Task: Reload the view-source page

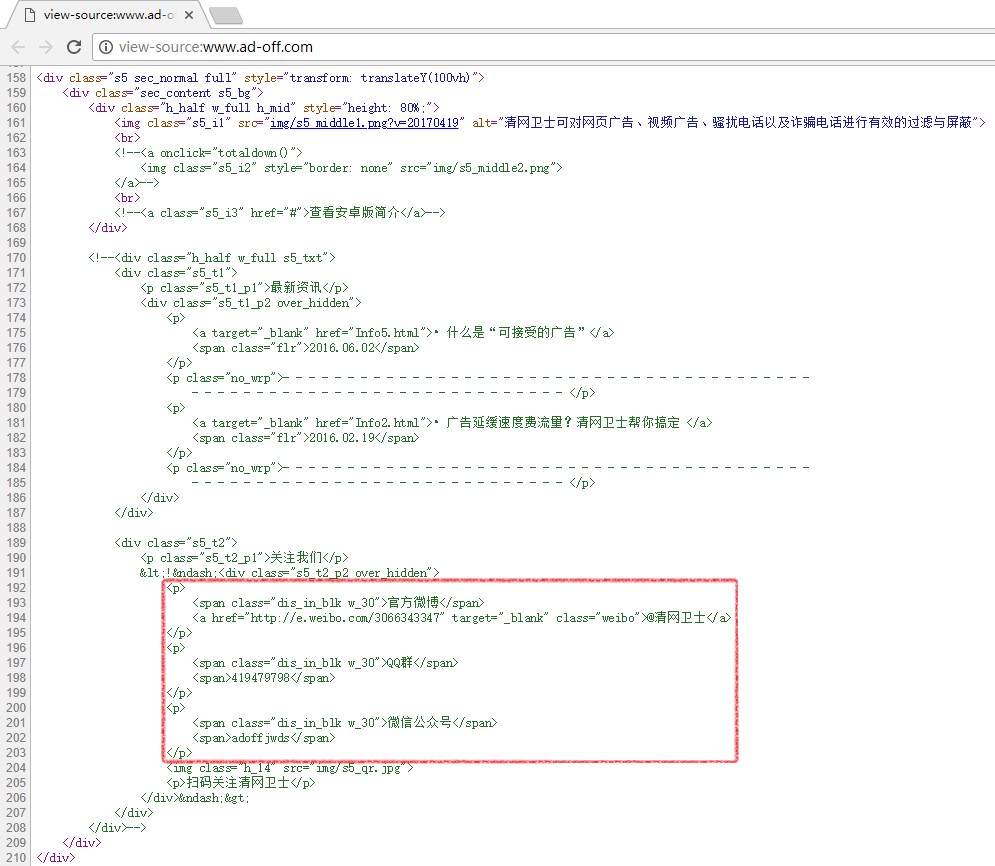Action: click(x=74, y=47)
